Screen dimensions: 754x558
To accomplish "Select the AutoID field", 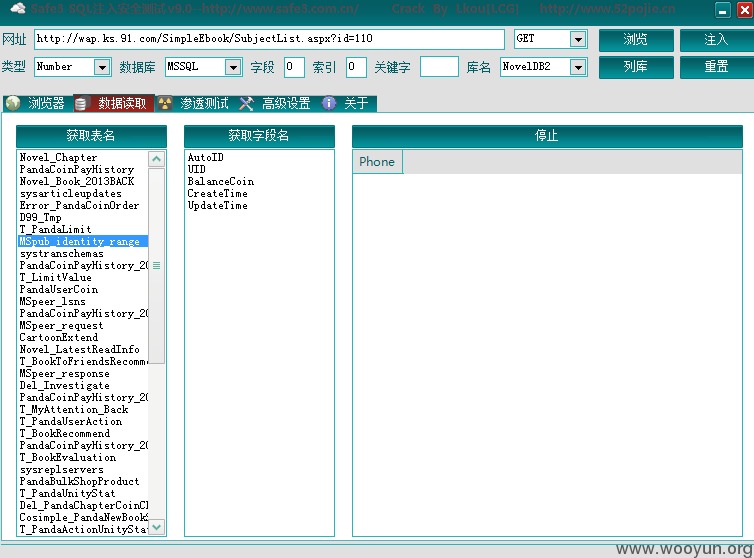I will (205, 157).
